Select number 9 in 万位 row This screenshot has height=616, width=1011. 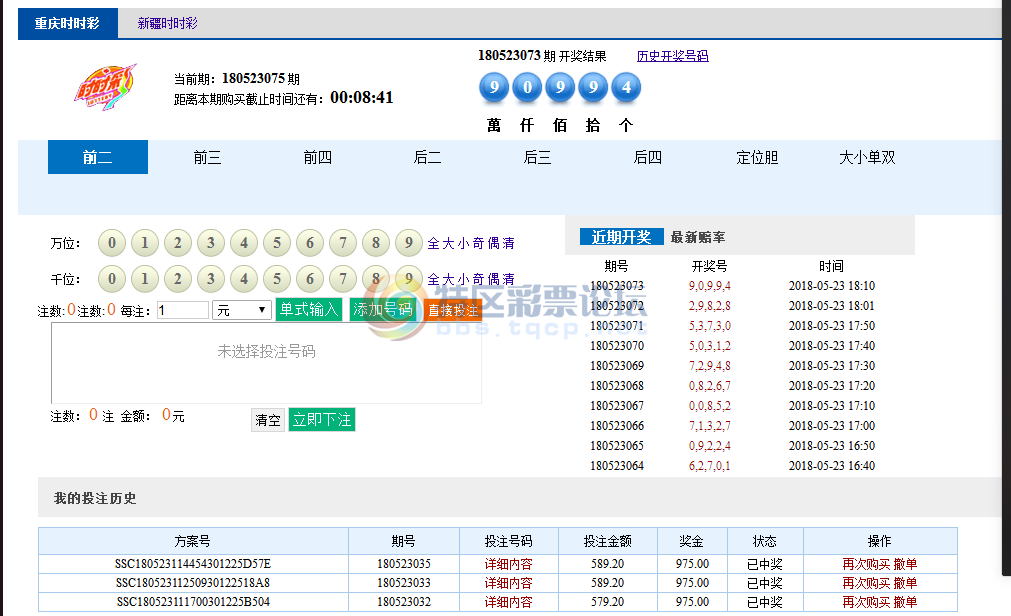(408, 243)
